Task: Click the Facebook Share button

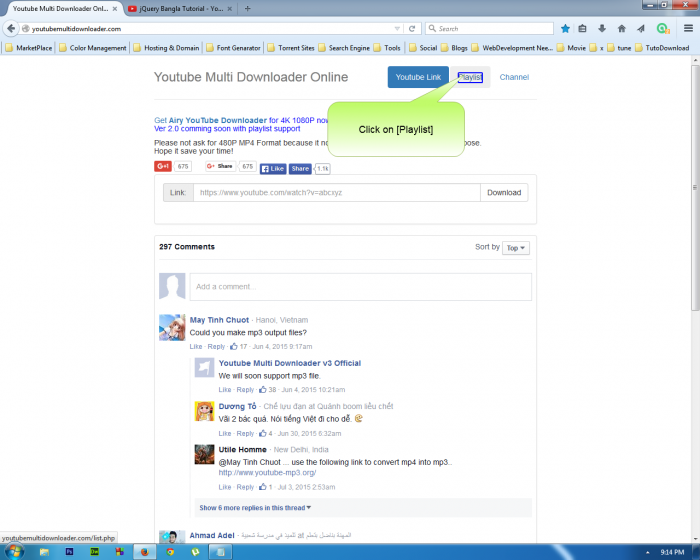Action: 300,169
